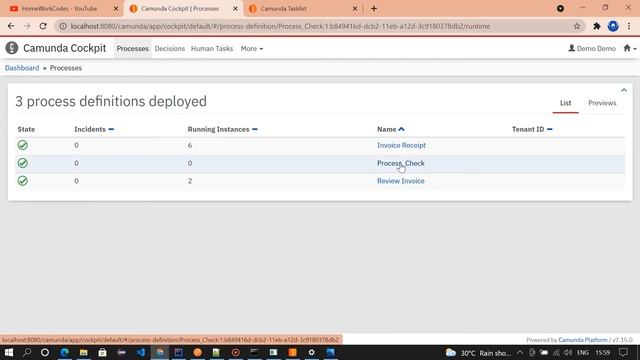The height and width of the screenshot is (360, 640).
Task: Open the Invoice Receipt process definition
Action: [401, 145]
